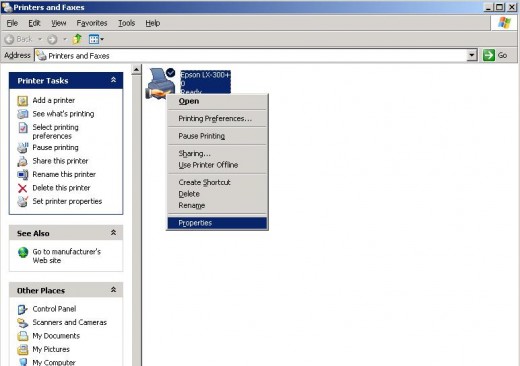Choose Create Shortcut in context menu
This screenshot has height=366, width=520.
pos(217,182)
